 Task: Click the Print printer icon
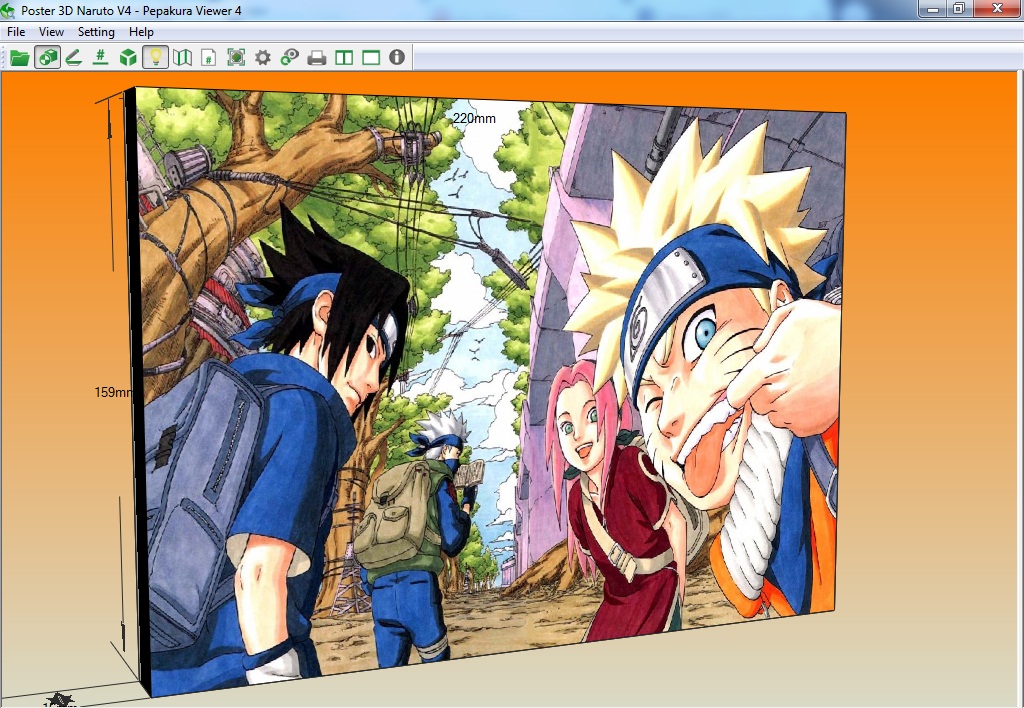point(317,57)
